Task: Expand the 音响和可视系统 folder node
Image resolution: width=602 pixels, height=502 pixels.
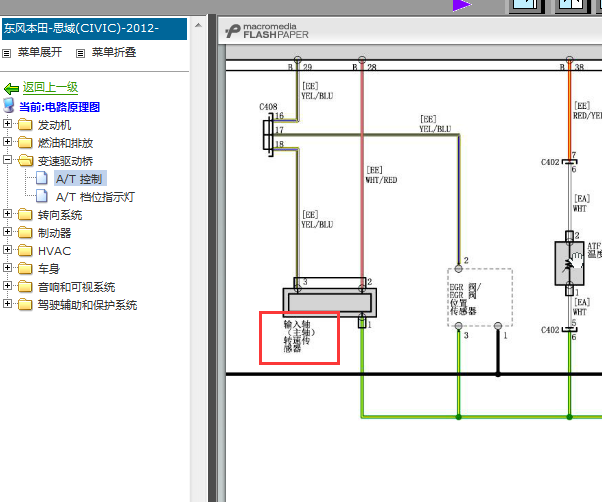Action: pyautogui.click(x=7, y=286)
